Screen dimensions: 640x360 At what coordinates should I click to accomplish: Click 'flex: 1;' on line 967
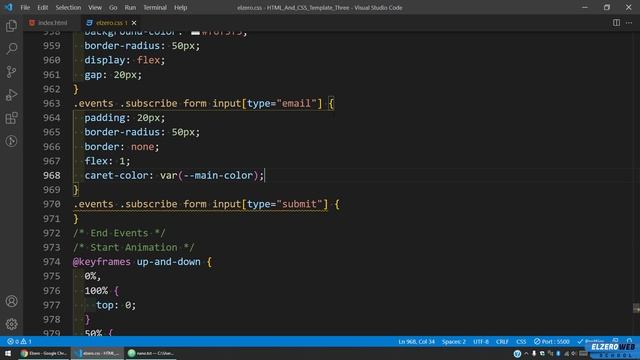tap(107, 161)
